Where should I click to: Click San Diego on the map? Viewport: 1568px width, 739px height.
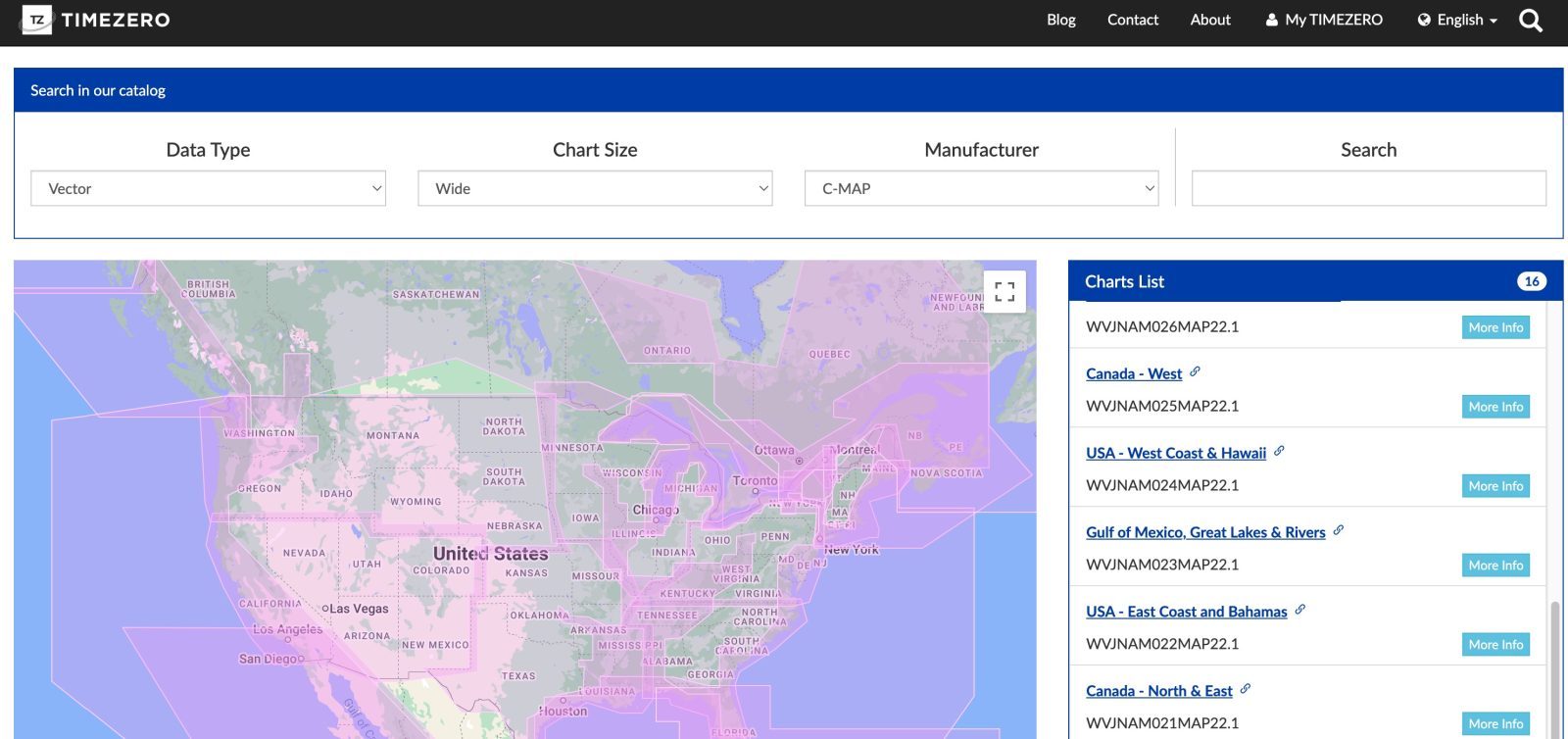(269, 659)
